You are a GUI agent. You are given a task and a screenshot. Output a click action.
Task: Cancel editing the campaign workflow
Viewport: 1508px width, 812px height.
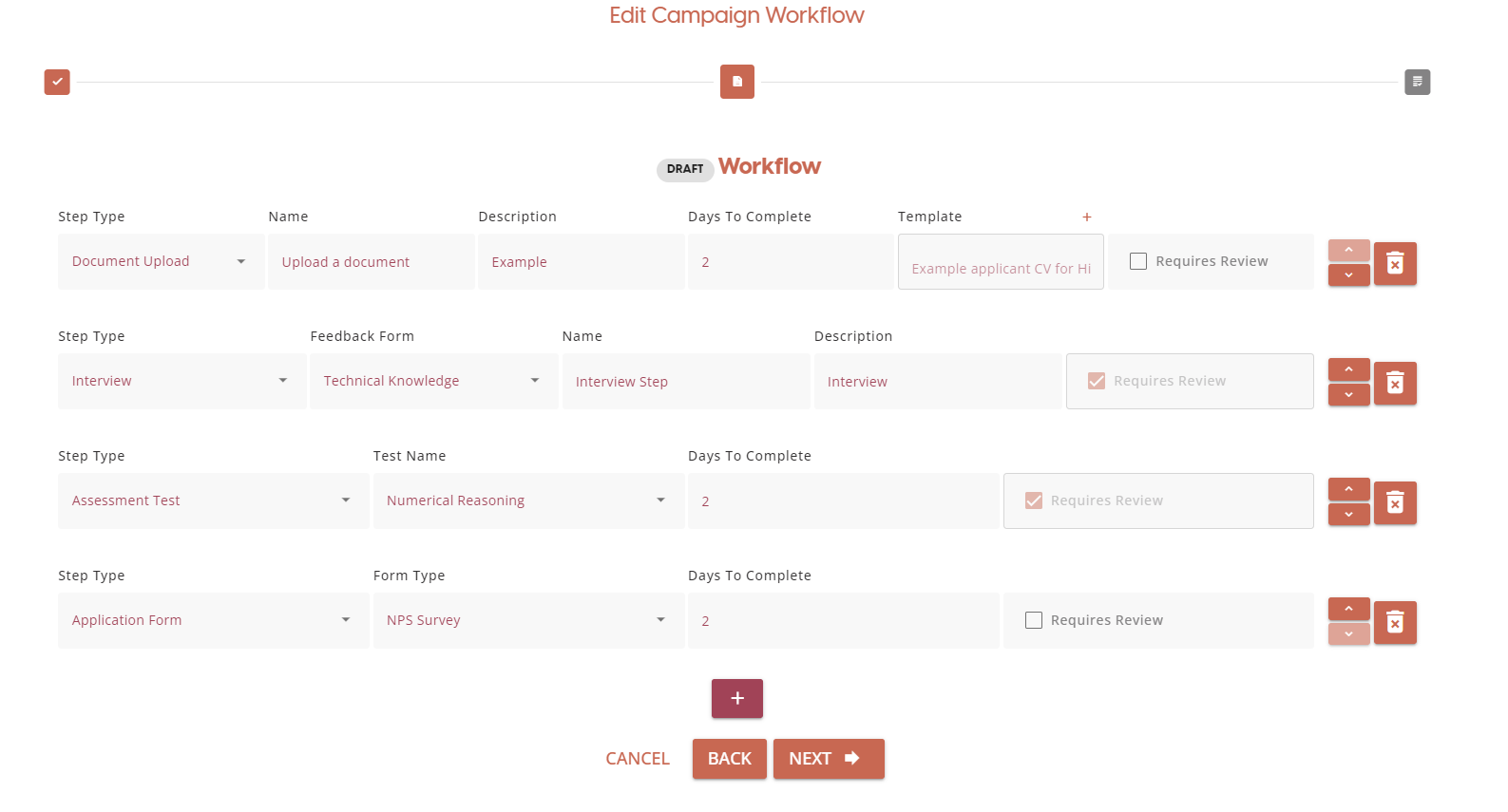coord(638,759)
